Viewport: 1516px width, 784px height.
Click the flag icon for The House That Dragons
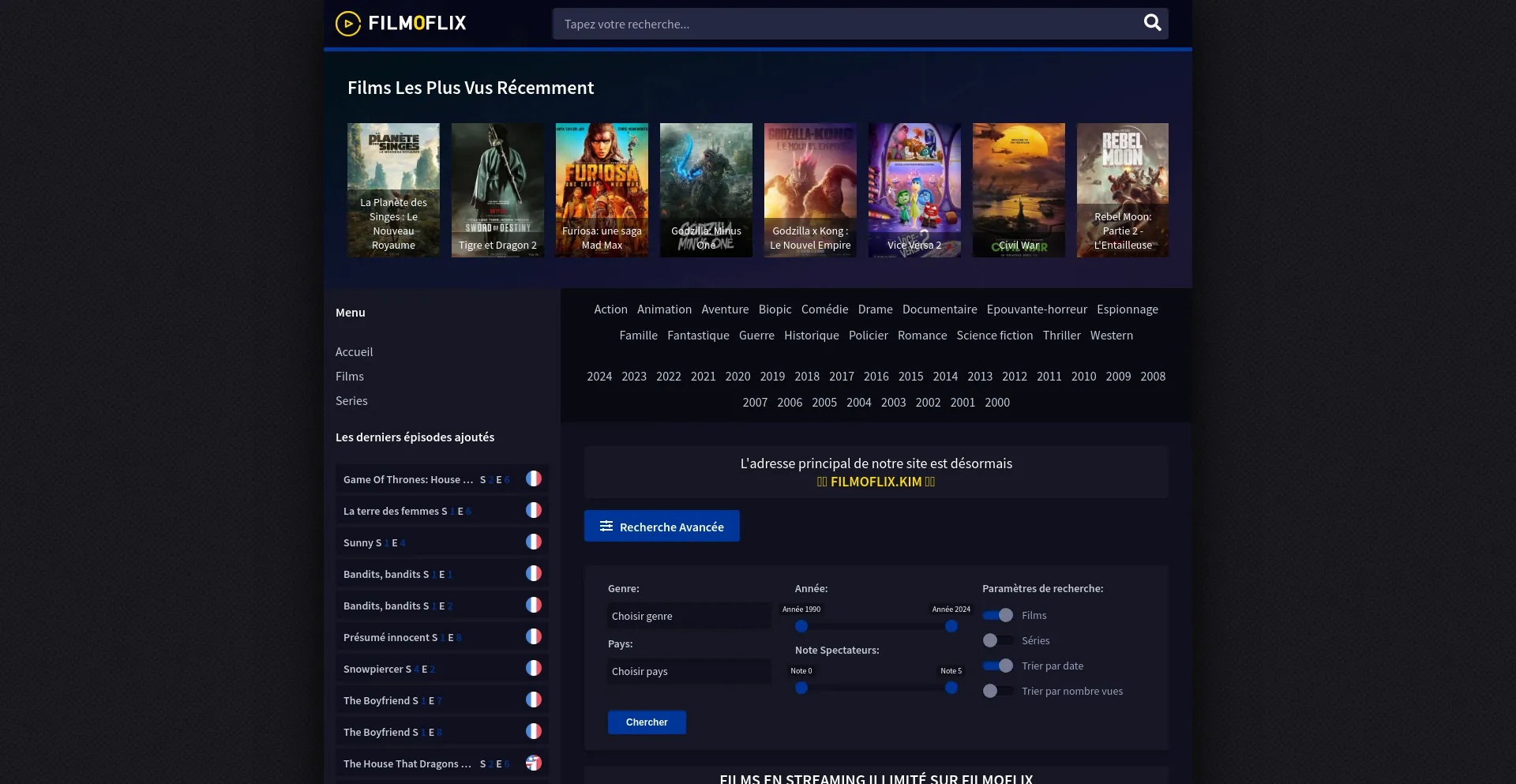pos(534,763)
